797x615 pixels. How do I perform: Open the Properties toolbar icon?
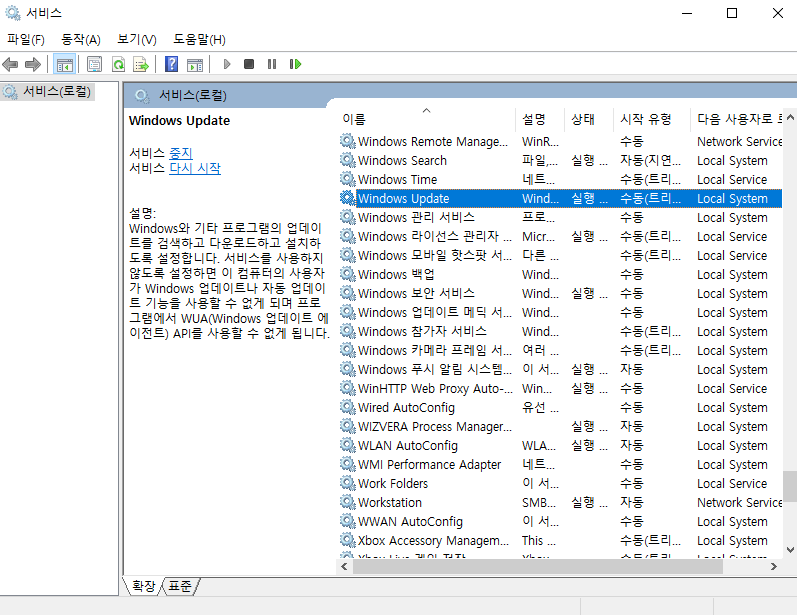pyautogui.click(x=95, y=64)
